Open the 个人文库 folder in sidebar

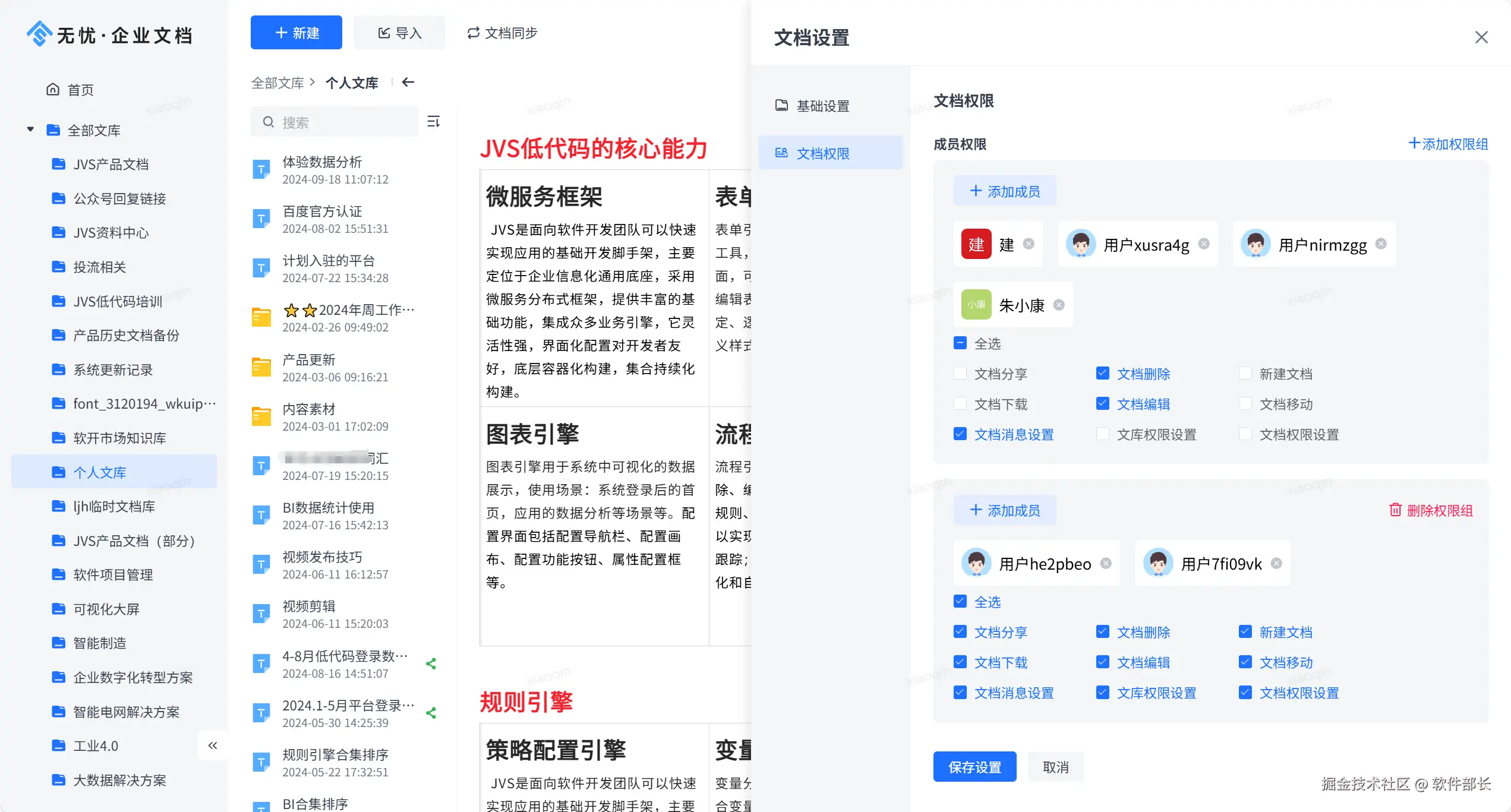pyautogui.click(x=100, y=472)
